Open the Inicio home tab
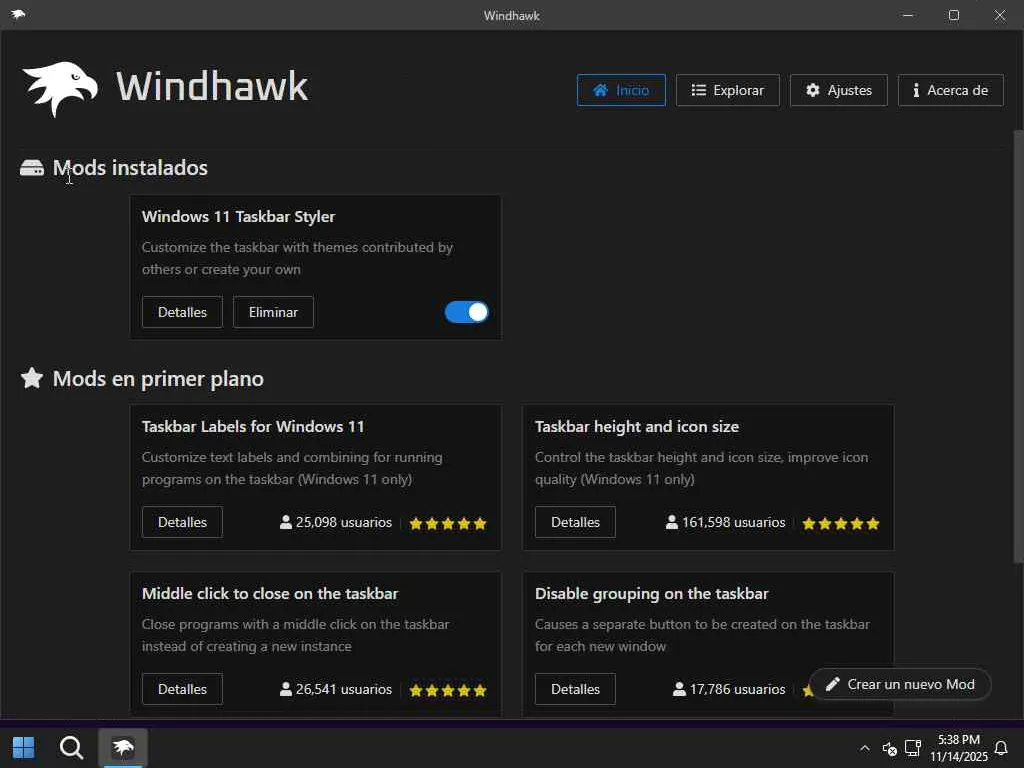The image size is (1024, 768). (x=621, y=90)
